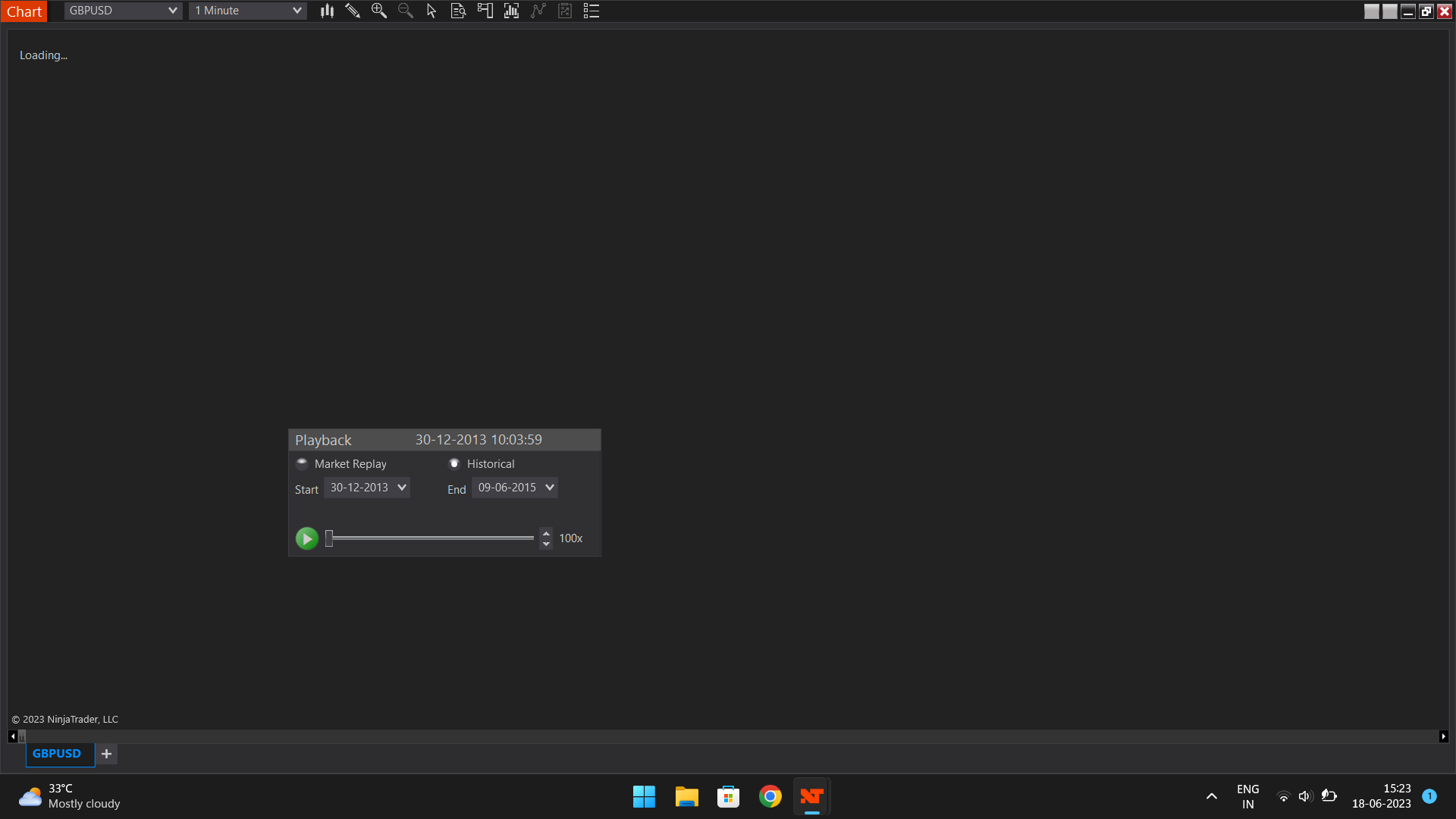
Task: Select the Market Replay radio button
Action: point(302,463)
